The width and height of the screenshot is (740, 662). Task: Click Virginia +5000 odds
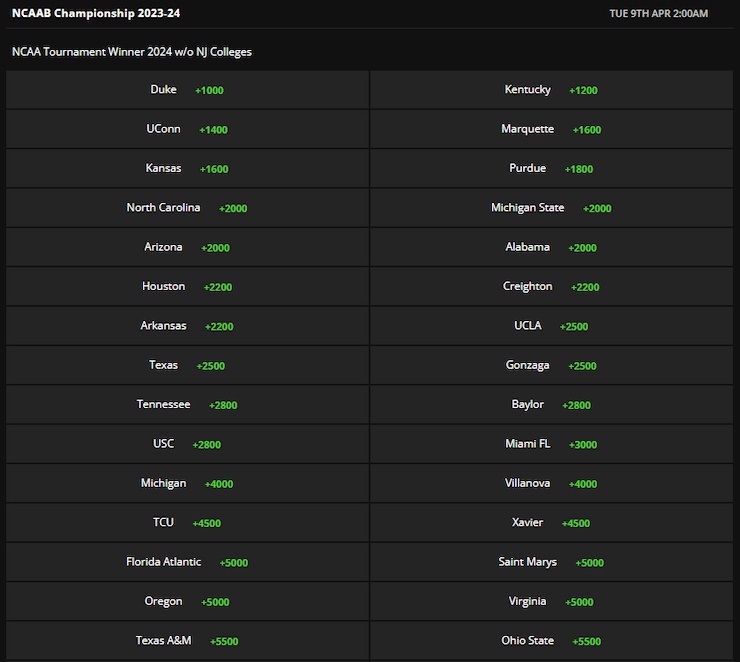pos(551,602)
